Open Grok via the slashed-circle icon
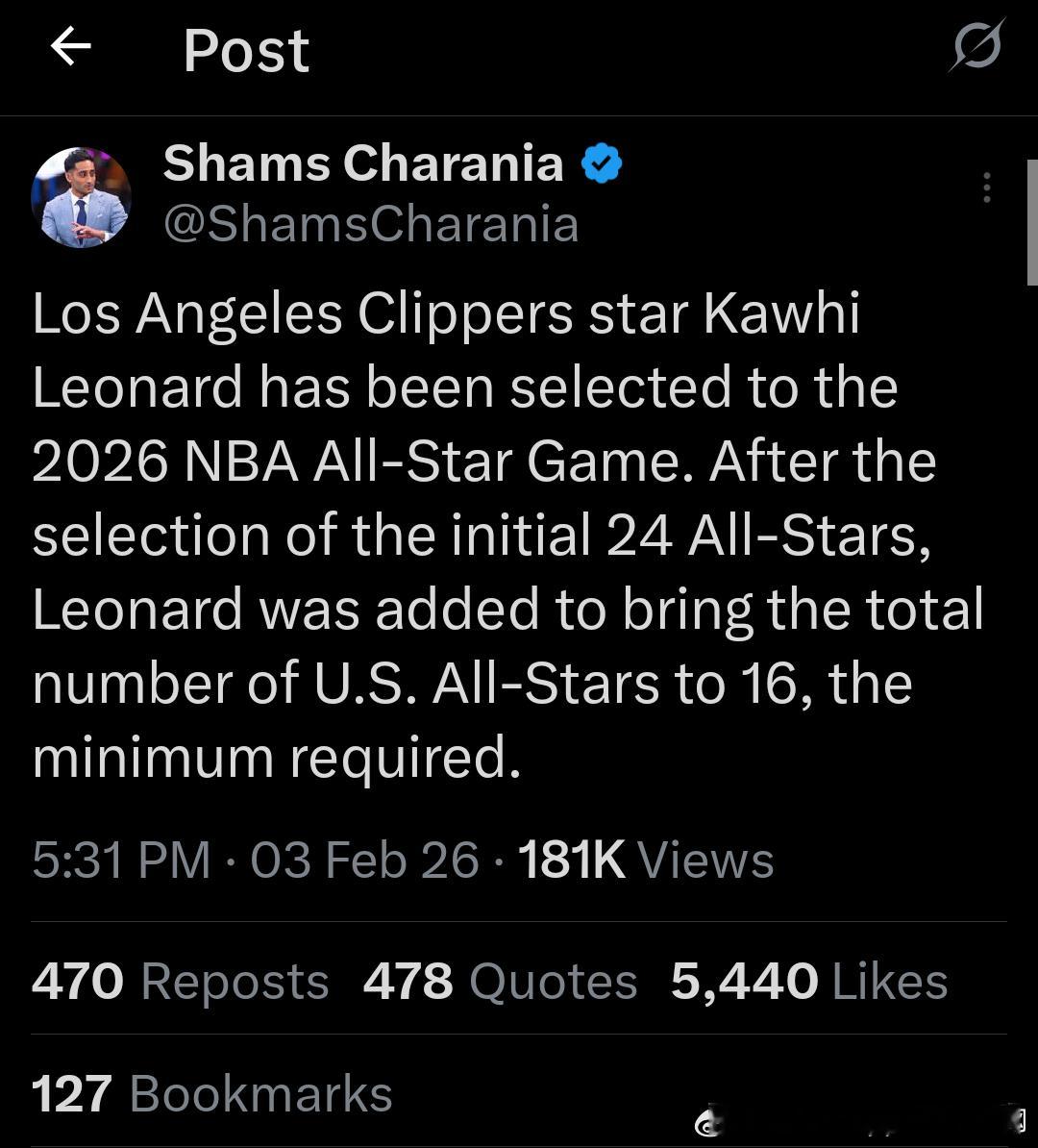 976,45
